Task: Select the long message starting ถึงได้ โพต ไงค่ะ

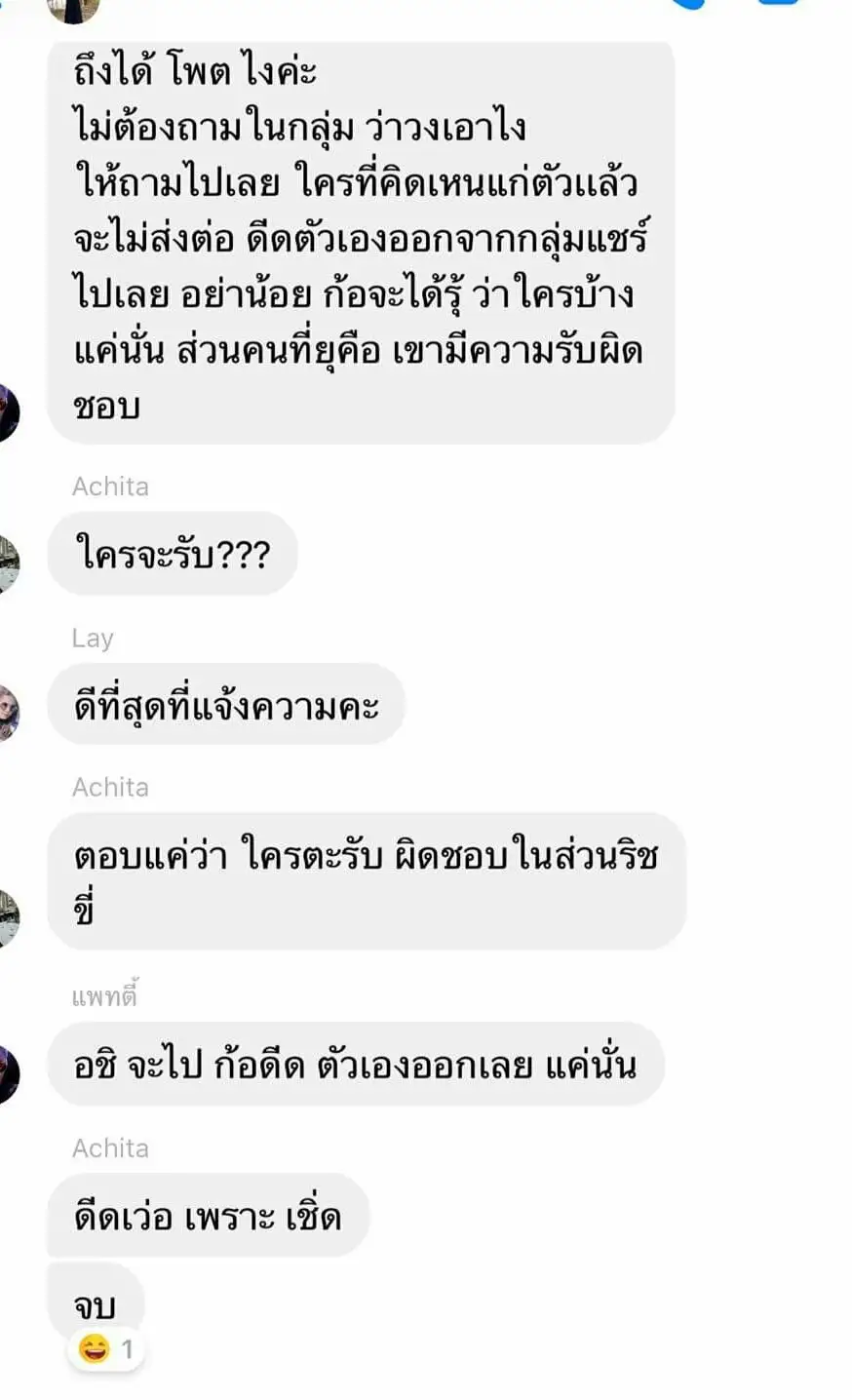Action: click(x=361, y=242)
